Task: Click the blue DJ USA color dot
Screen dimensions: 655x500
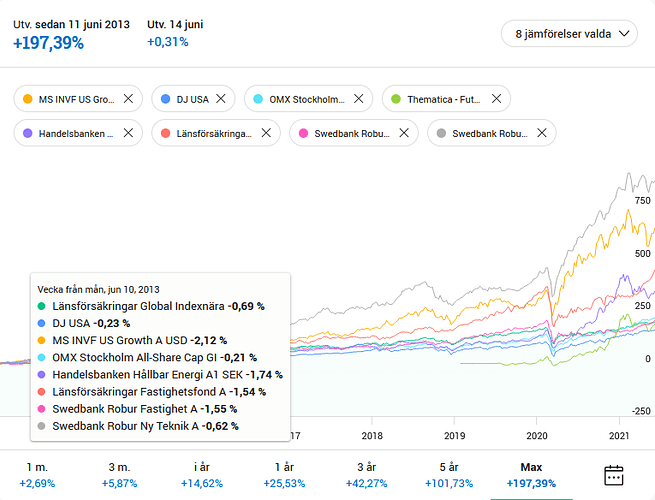Action: click(x=165, y=99)
